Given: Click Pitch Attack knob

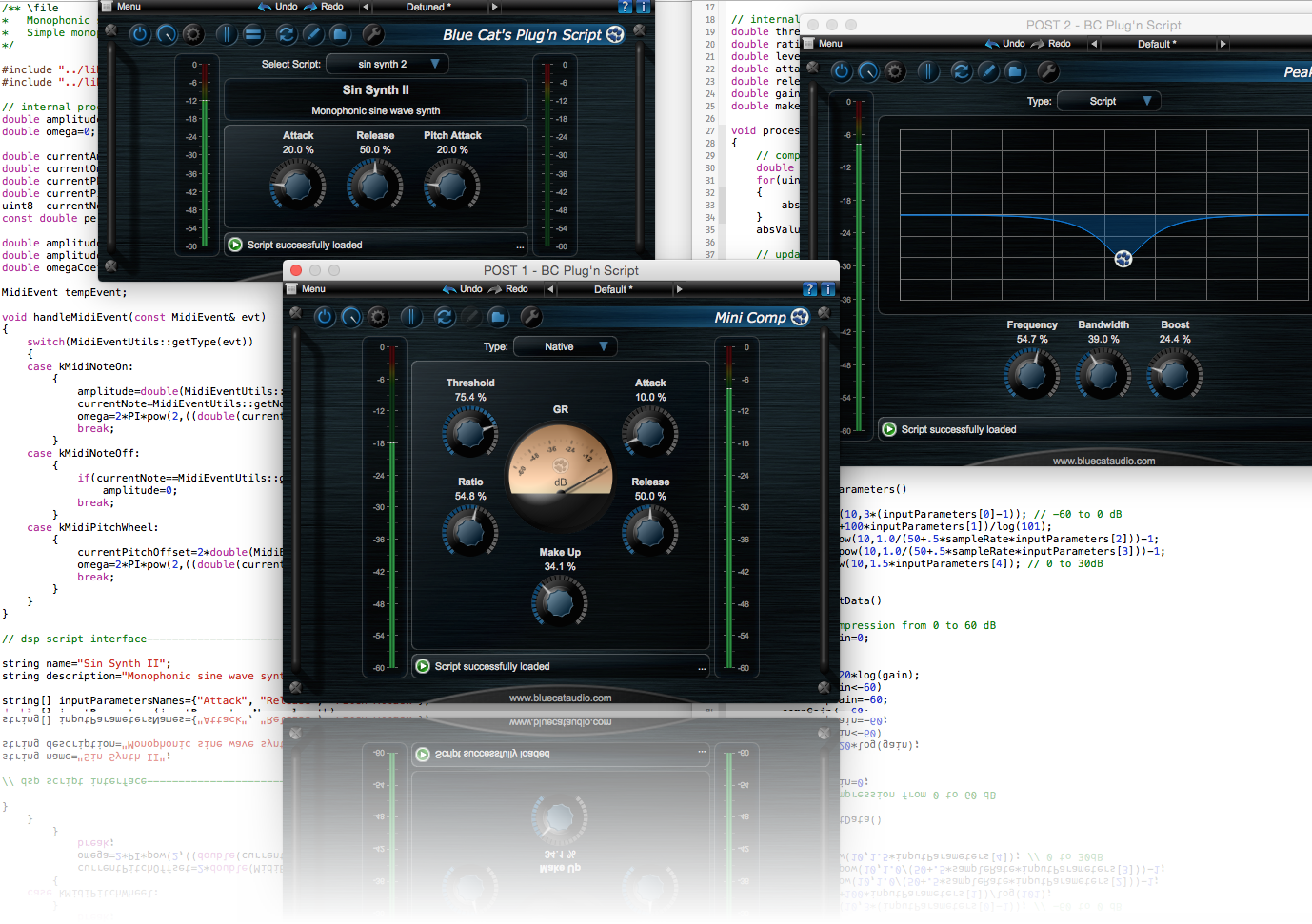Looking at the screenshot, I should (452, 185).
